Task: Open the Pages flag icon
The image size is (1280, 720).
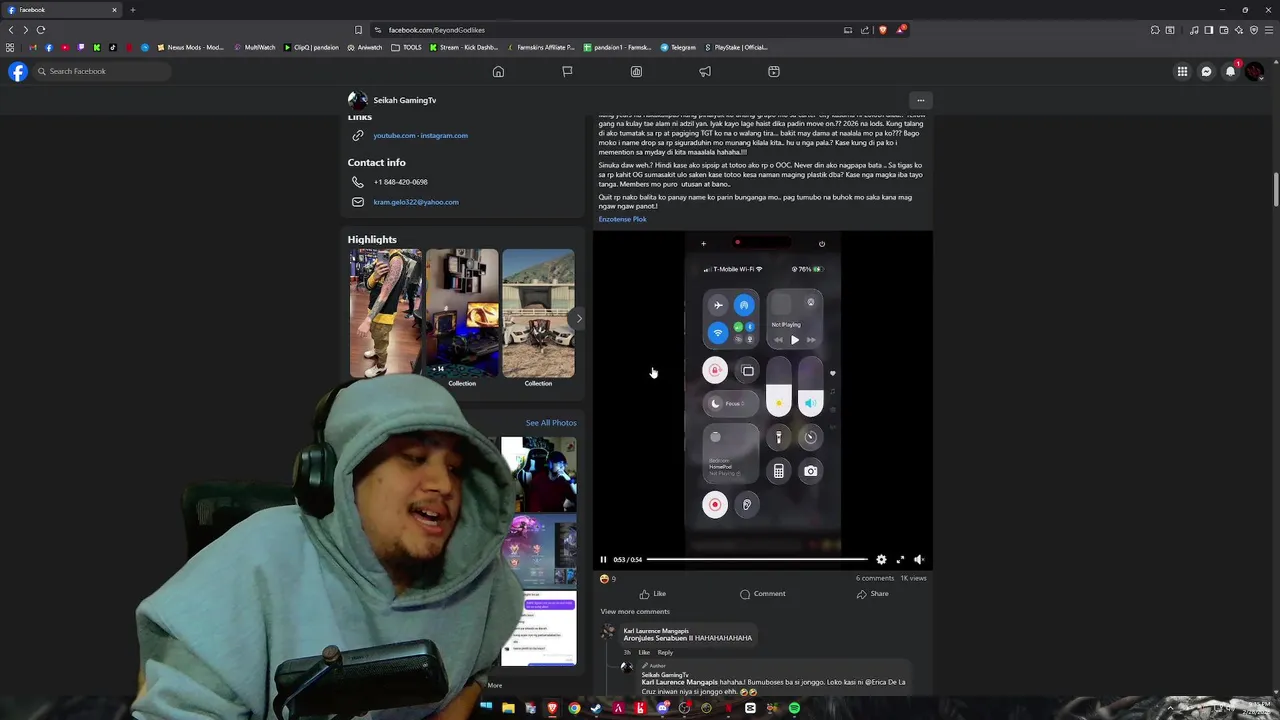Action: click(567, 71)
